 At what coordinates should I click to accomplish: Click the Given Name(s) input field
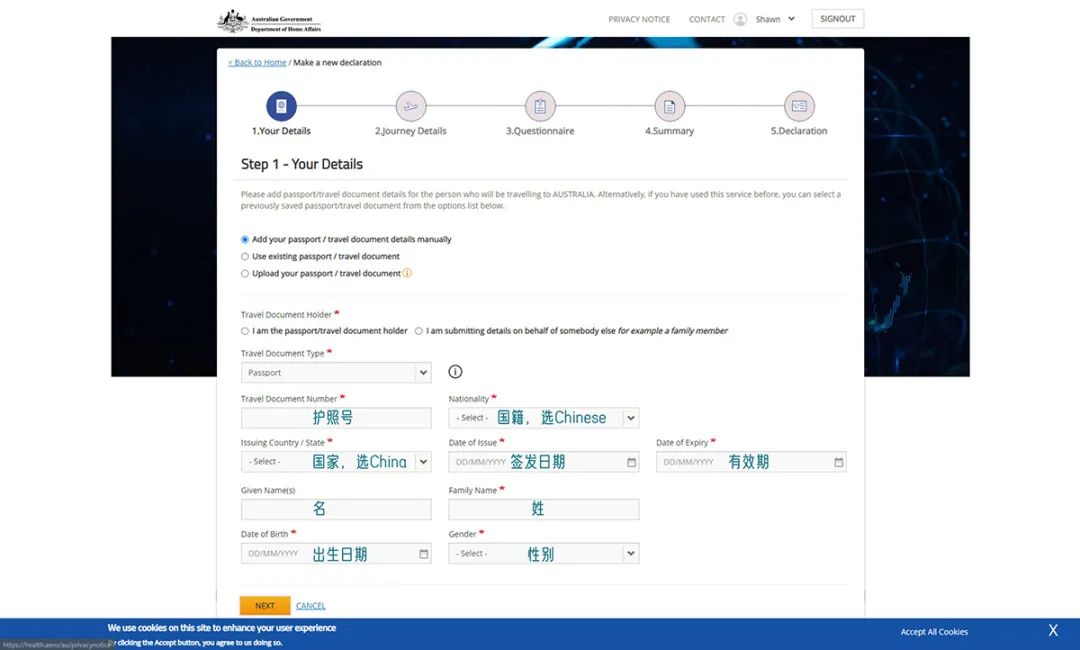336,510
